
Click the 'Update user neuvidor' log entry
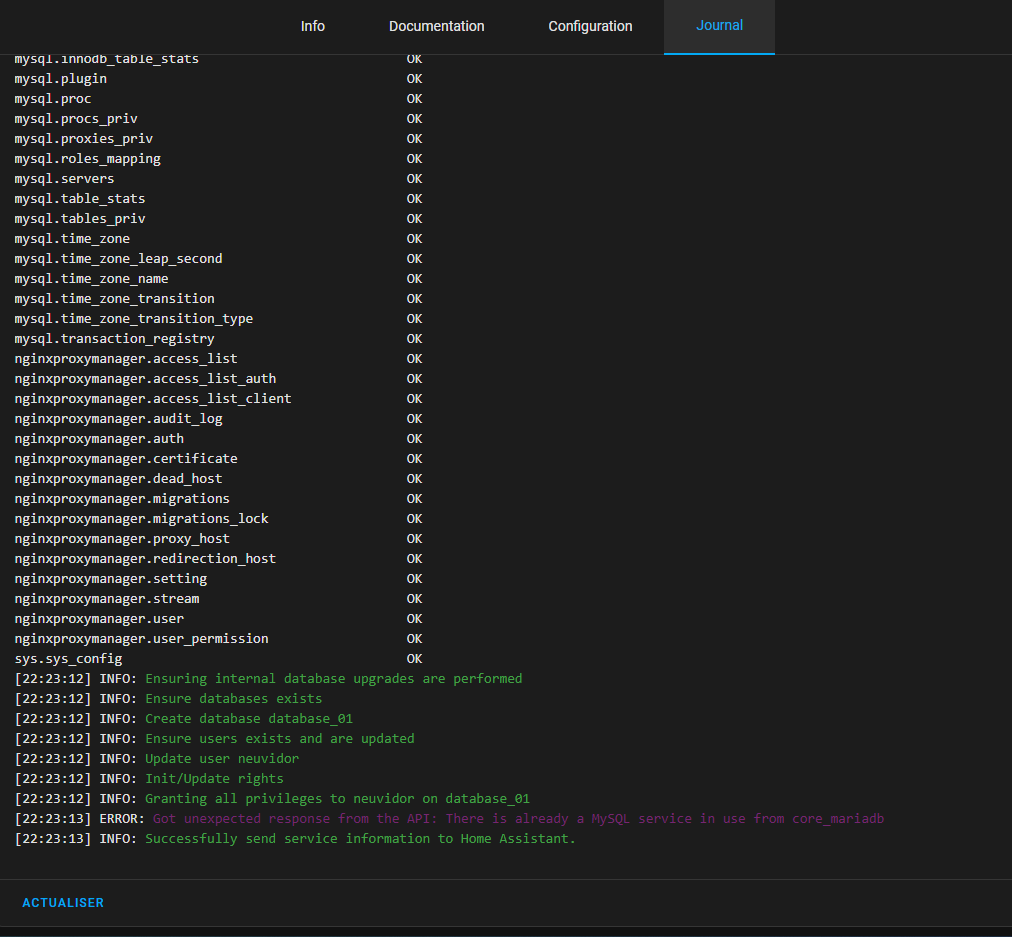coord(221,759)
